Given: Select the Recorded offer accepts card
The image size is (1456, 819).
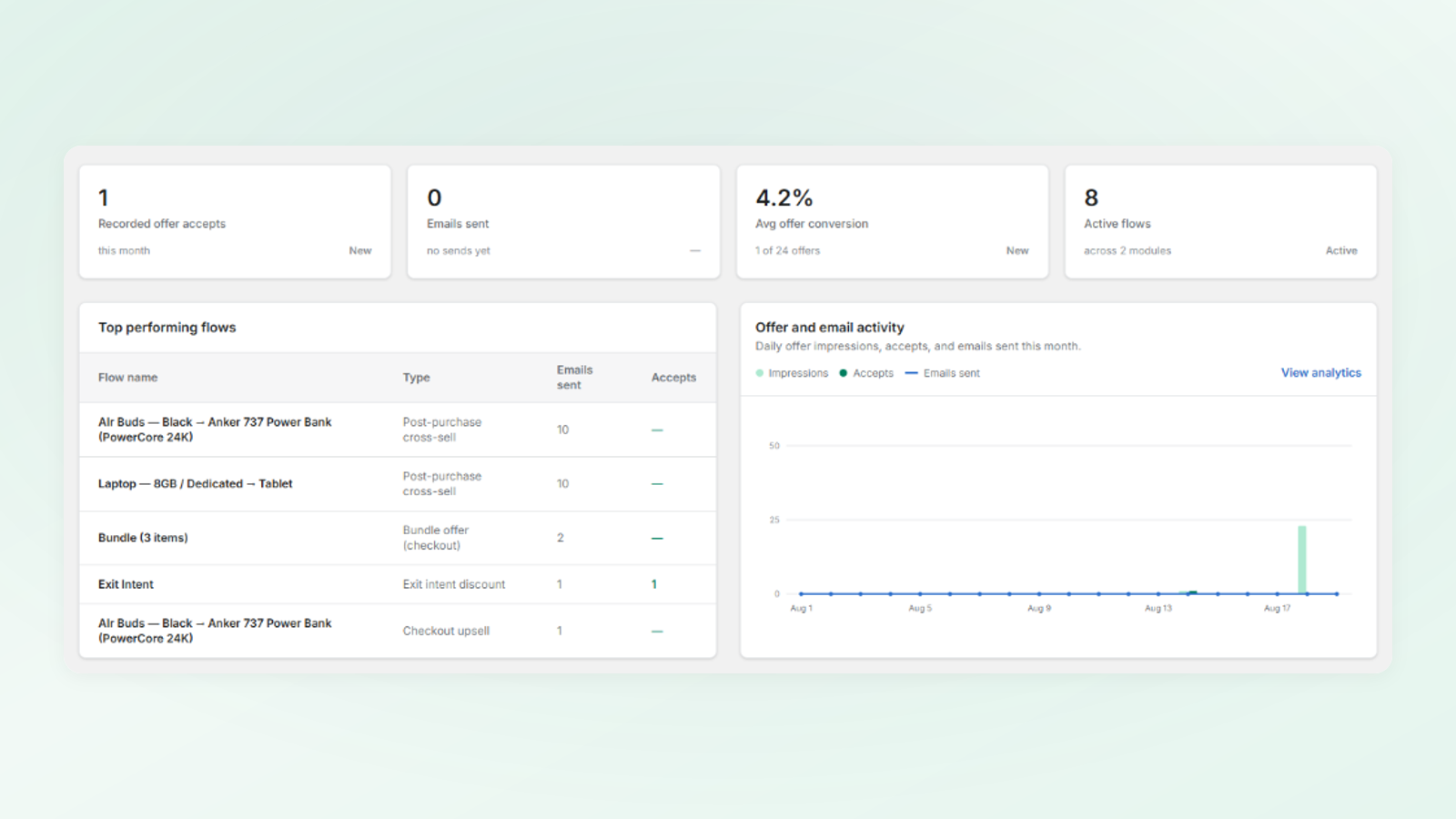Looking at the screenshot, I should [235, 221].
